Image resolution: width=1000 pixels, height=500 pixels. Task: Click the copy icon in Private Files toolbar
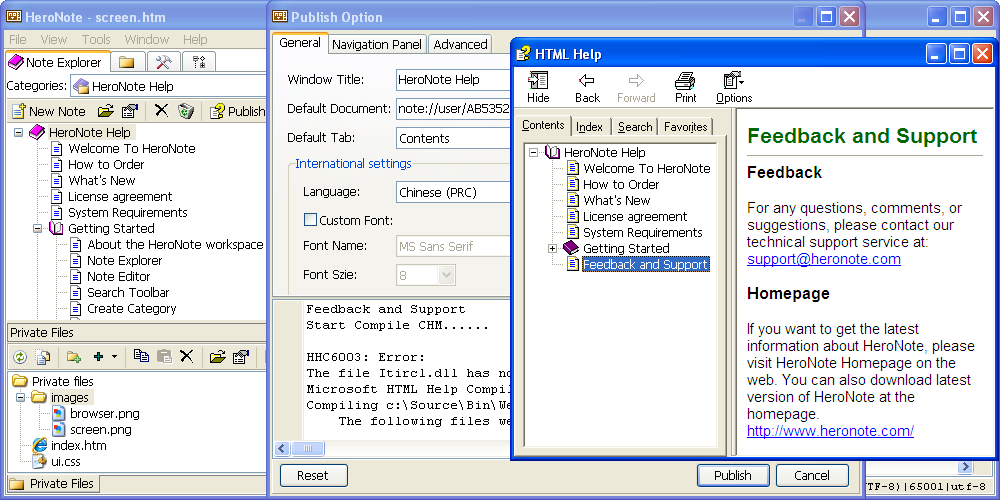click(x=141, y=357)
